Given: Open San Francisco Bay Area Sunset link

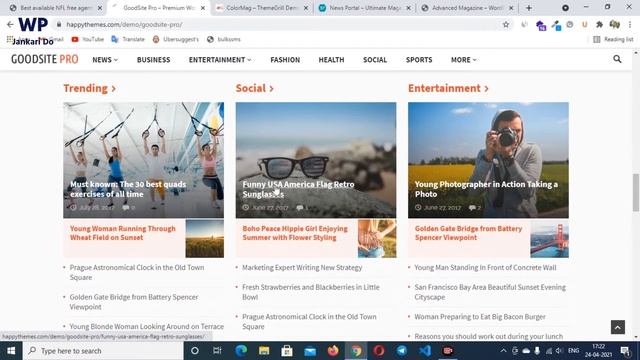Looking at the screenshot, I should (490, 292).
